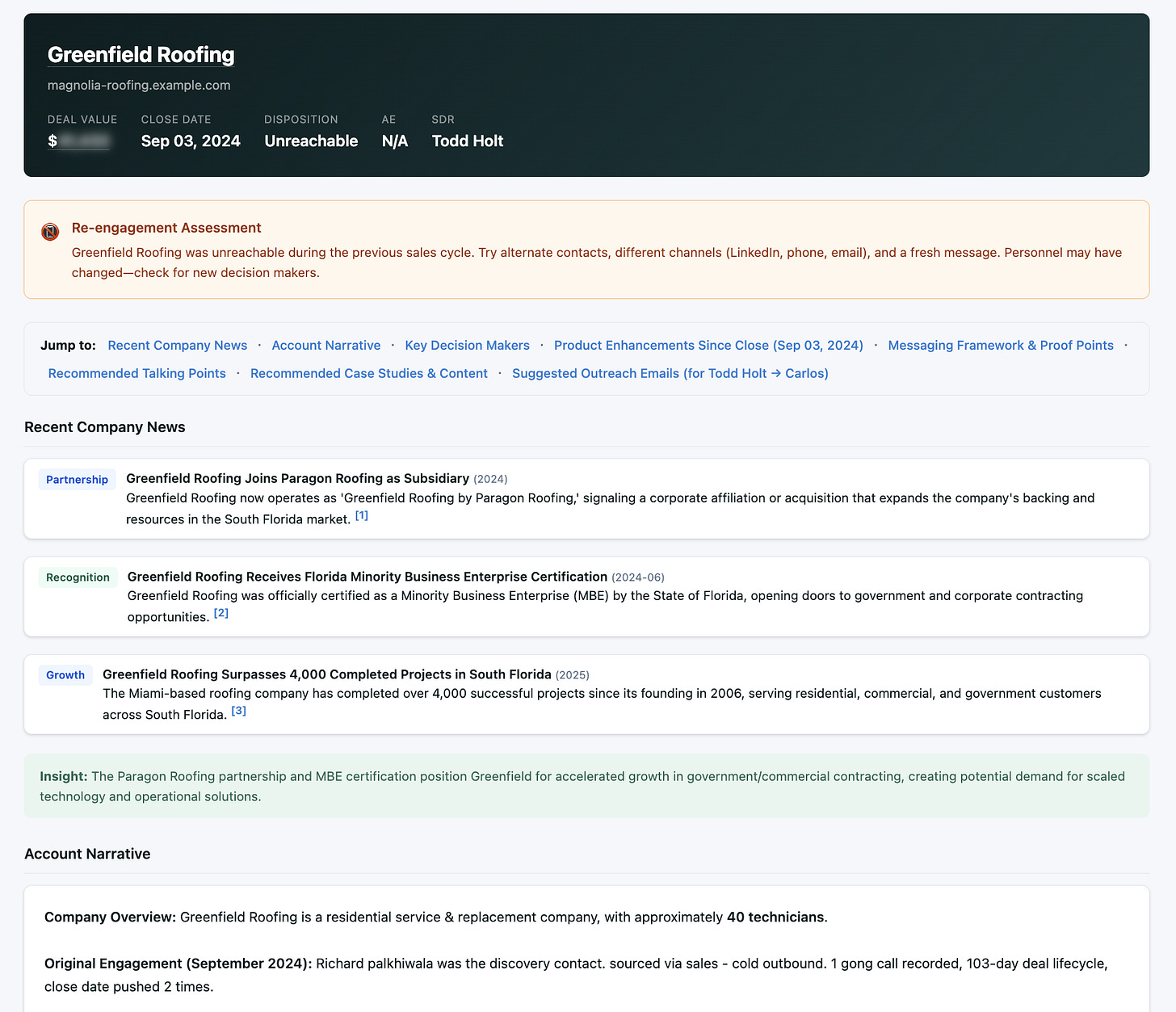
Task: Click the Growth tag
Action: coord(65,675)
